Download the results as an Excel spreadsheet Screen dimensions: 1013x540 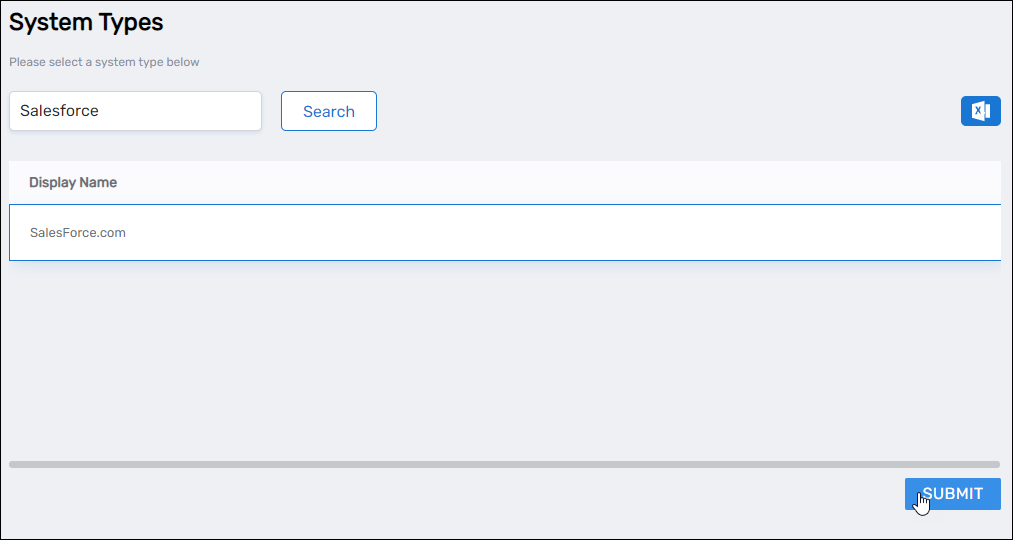click(980, 111)
